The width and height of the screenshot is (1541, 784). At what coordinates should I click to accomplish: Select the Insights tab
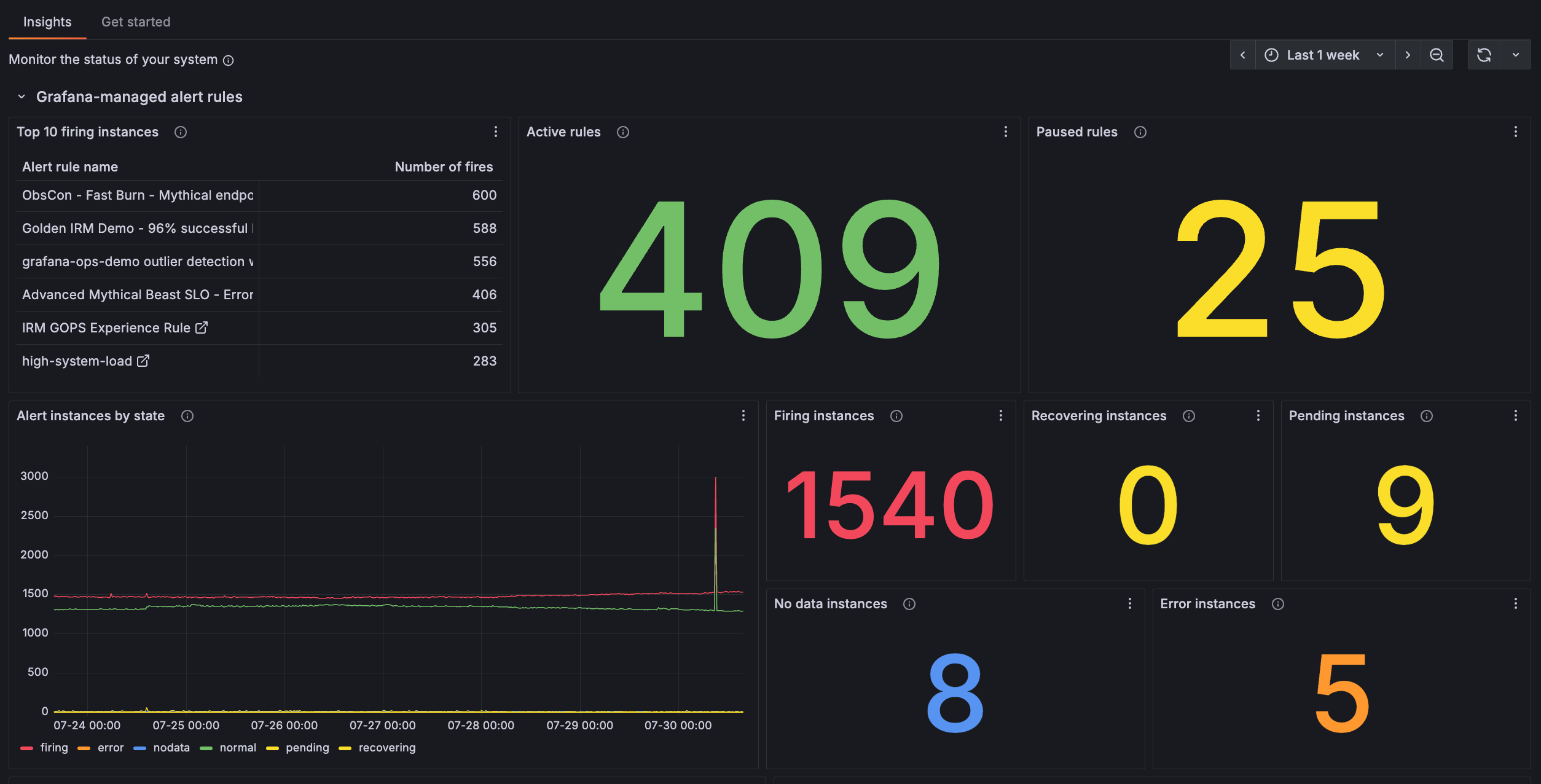(x=47, y=22)
